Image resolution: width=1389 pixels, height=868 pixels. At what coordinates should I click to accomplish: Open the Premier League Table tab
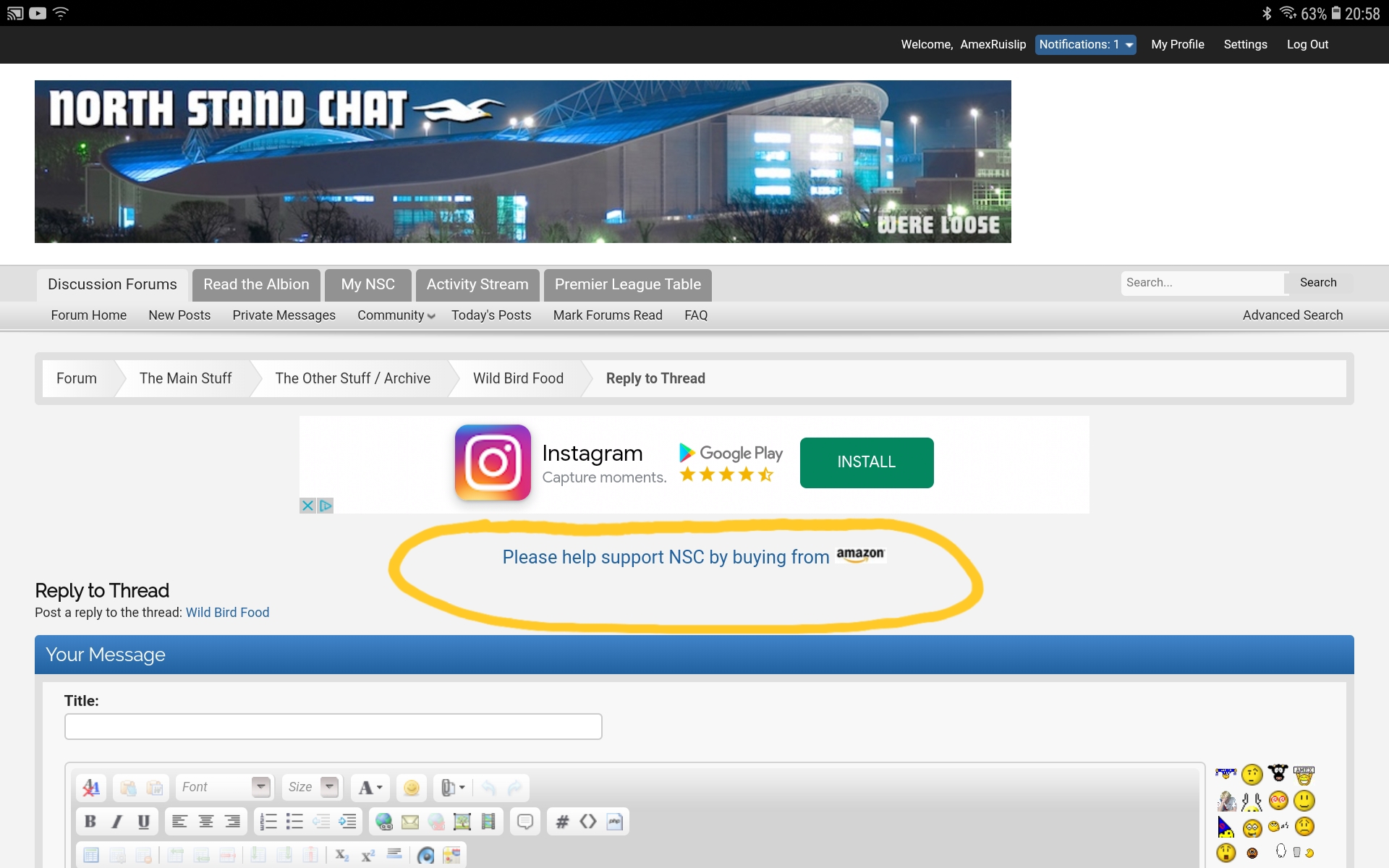click(628, 285)
